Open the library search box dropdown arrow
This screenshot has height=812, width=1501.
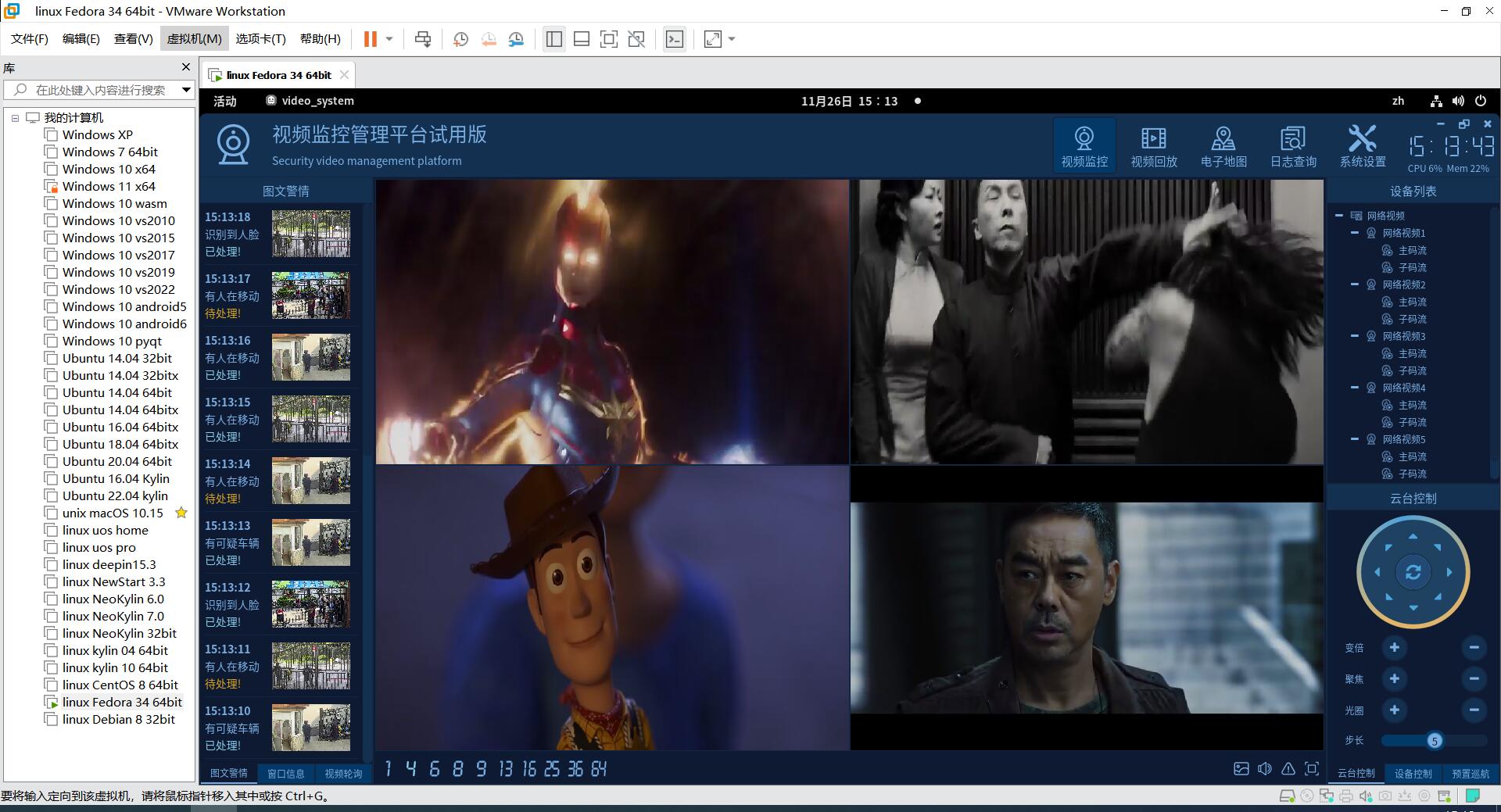(186, 90)
